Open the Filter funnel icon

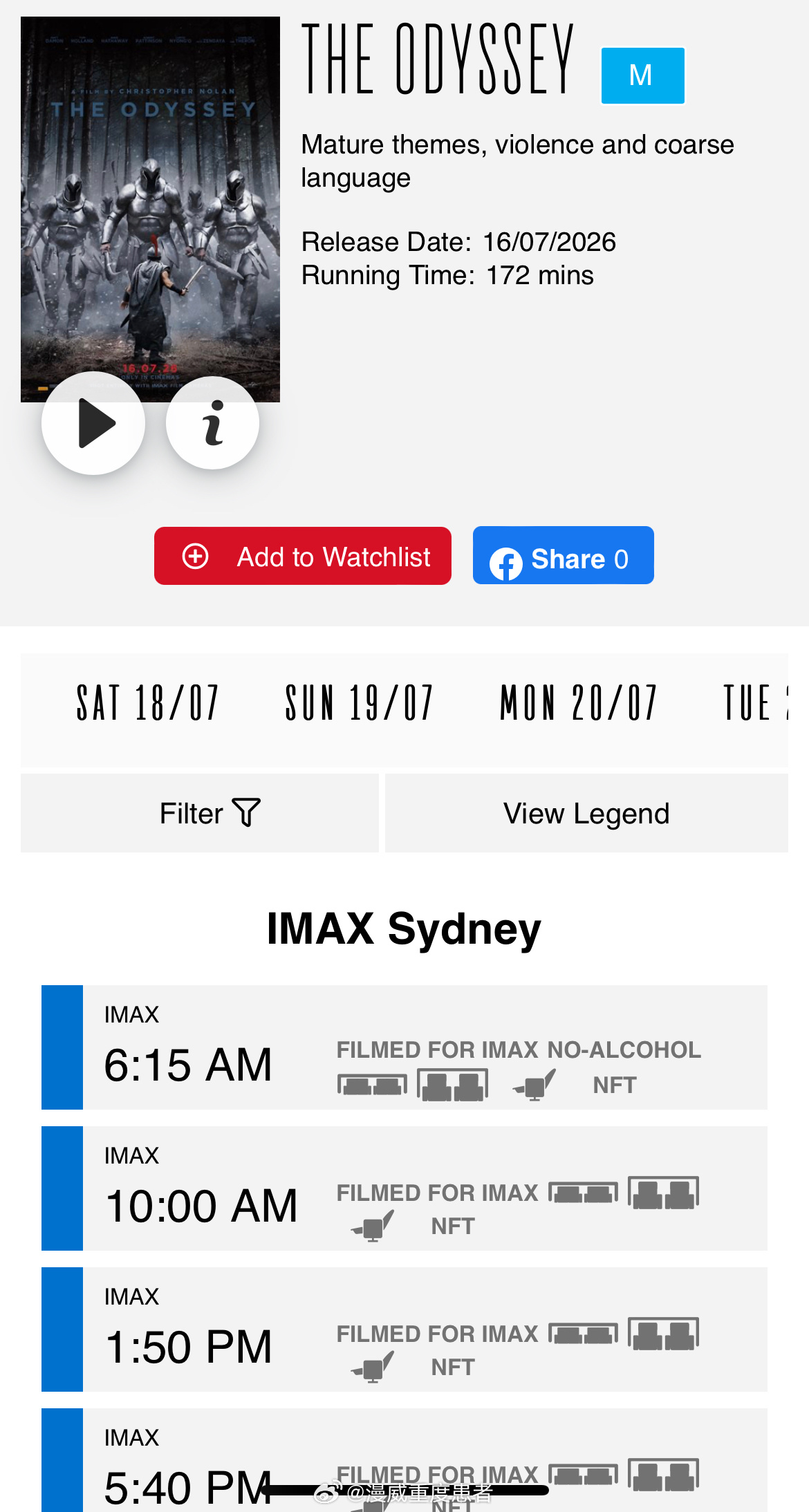pos(246,812)
